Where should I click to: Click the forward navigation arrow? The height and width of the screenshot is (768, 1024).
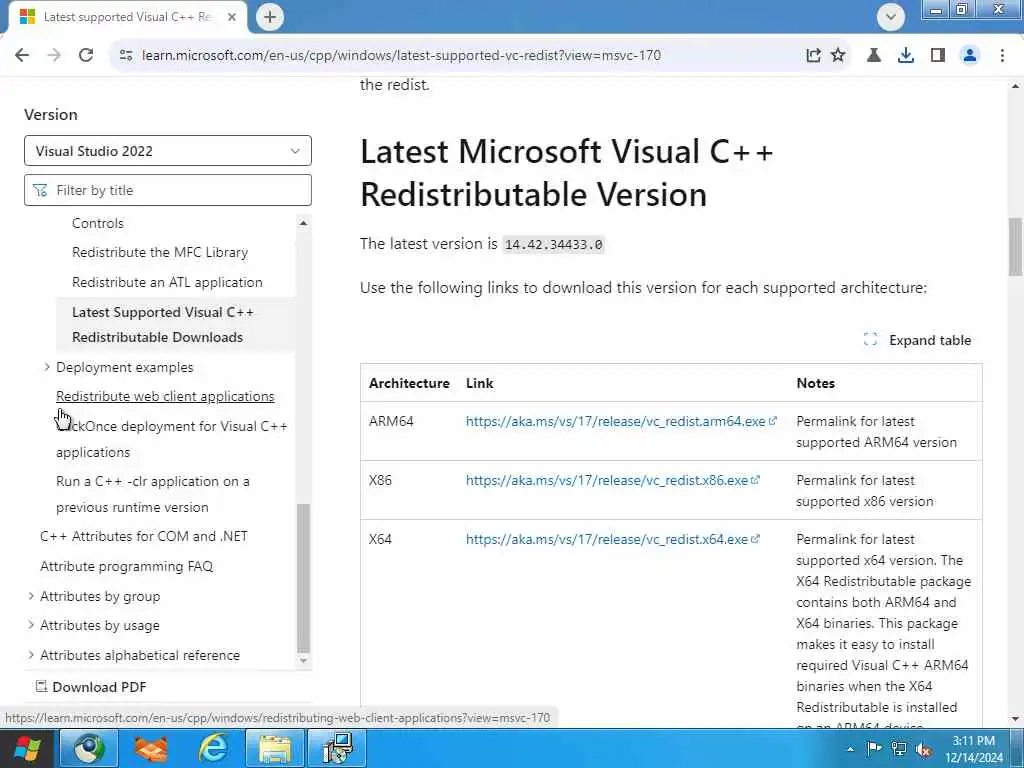pyautogui.click(x=54, y=56)
